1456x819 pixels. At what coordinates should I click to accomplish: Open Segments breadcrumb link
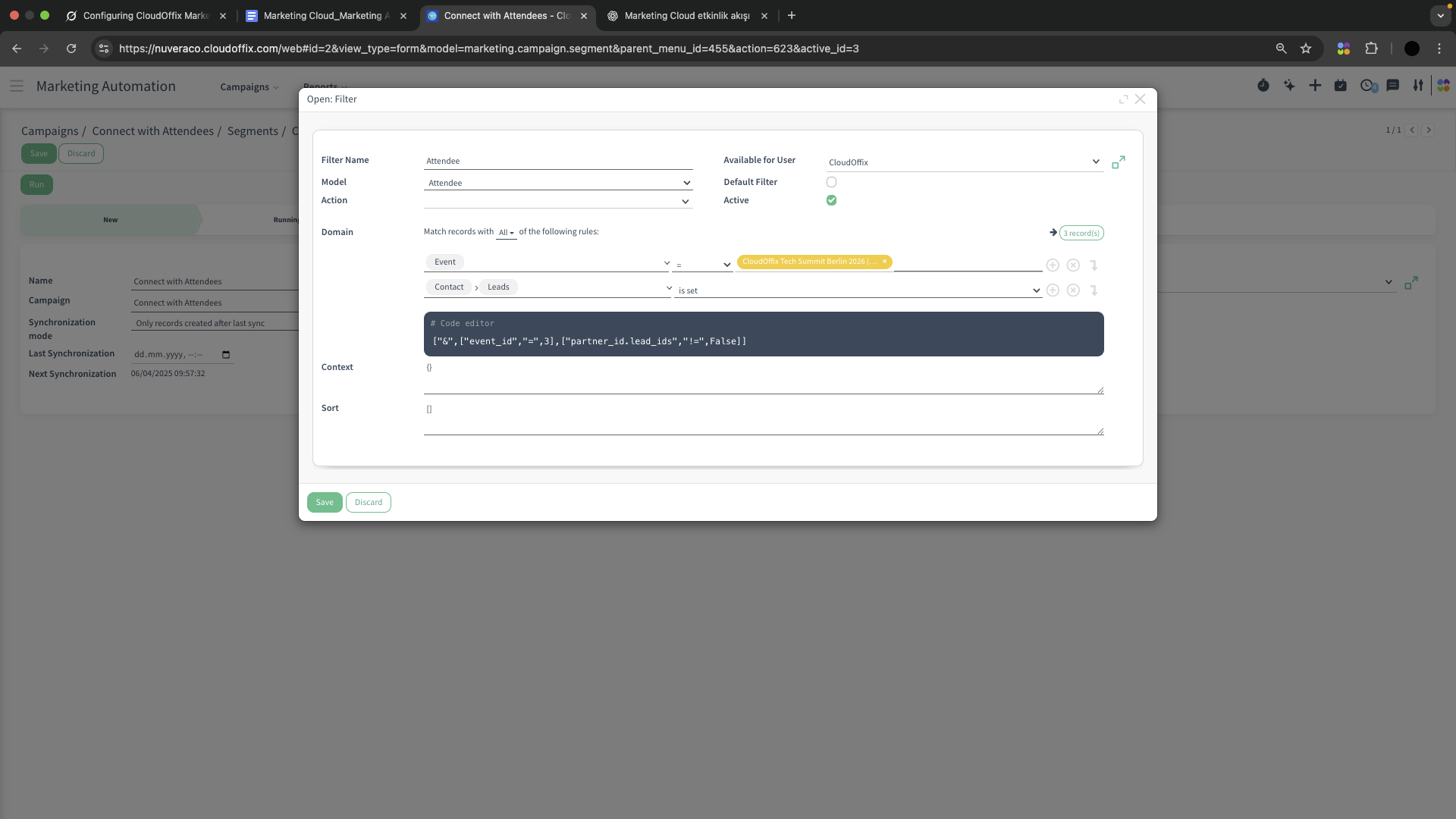coord(253,131)
